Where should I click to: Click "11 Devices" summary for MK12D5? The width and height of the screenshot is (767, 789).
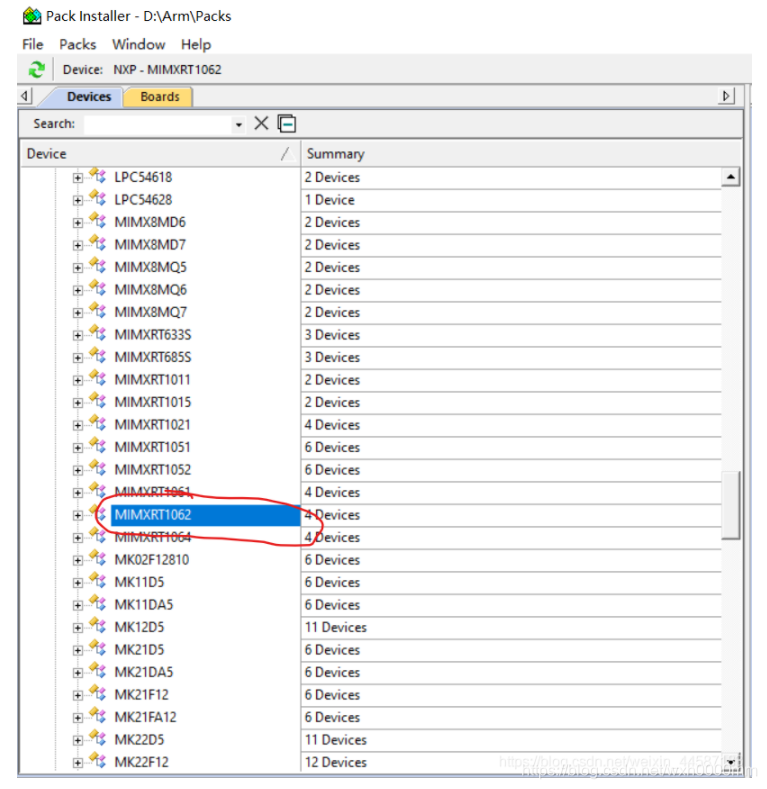335,627
